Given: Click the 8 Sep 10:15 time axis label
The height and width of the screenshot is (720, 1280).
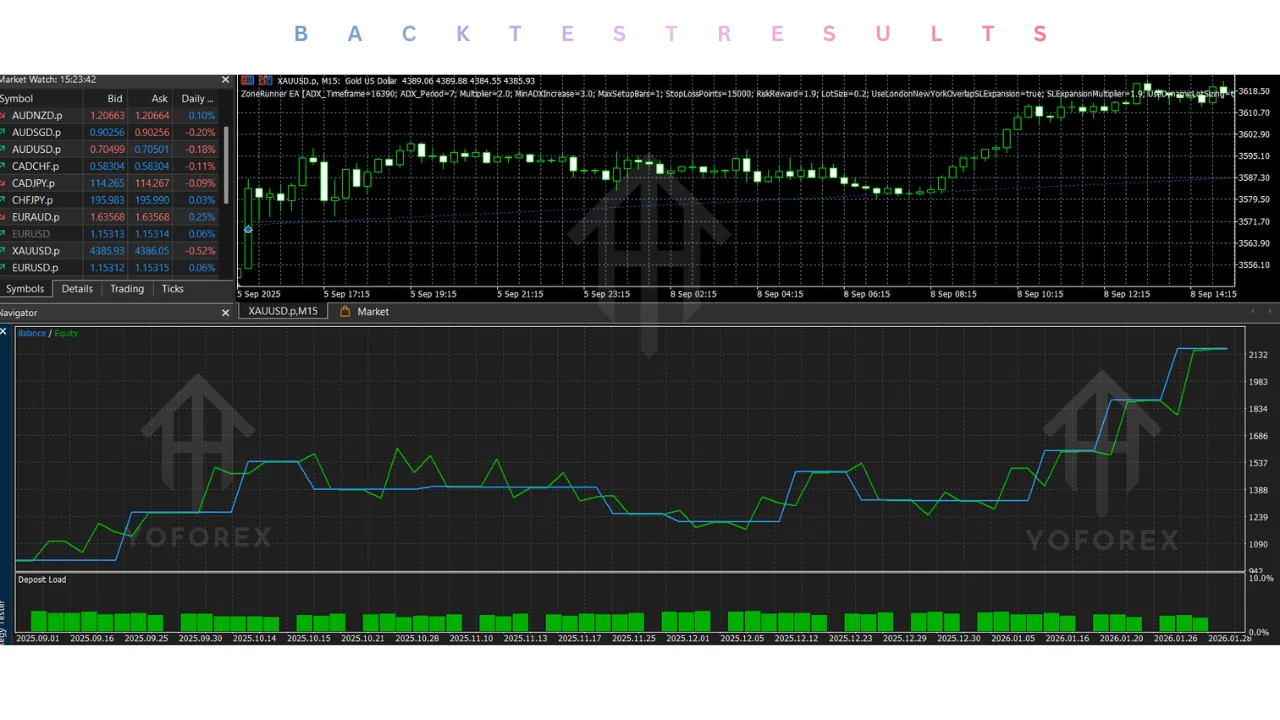Looking at the screenshot, I should [1040, 294].
